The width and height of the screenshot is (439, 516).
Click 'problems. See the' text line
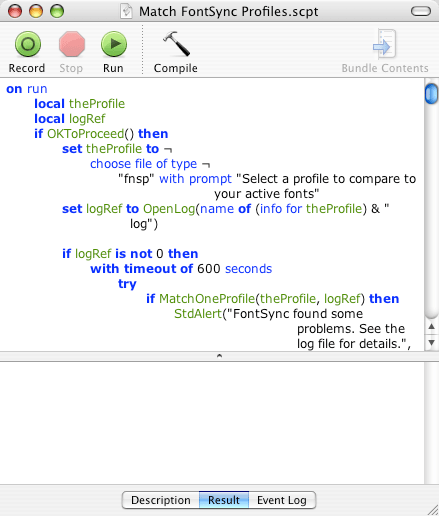pos(351,329)
